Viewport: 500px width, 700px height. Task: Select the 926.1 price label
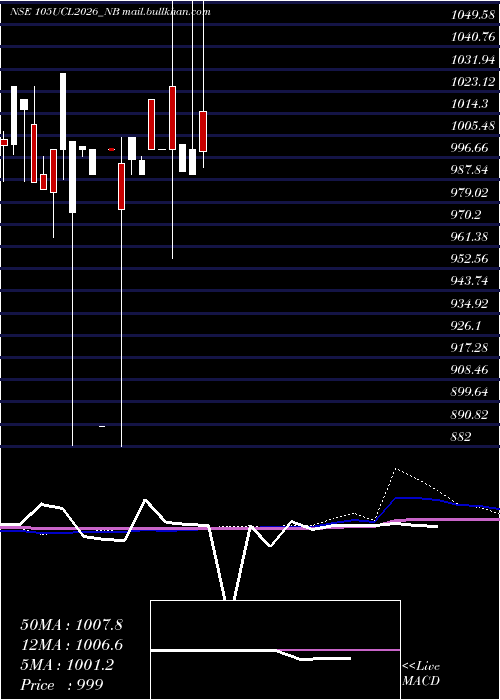(x=466, y=325)
